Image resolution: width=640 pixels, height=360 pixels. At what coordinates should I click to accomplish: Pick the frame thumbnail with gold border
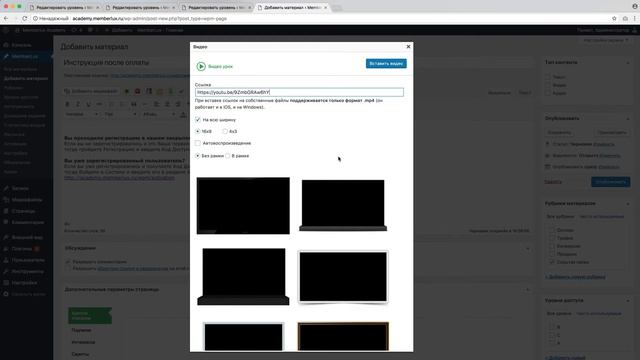343,336
